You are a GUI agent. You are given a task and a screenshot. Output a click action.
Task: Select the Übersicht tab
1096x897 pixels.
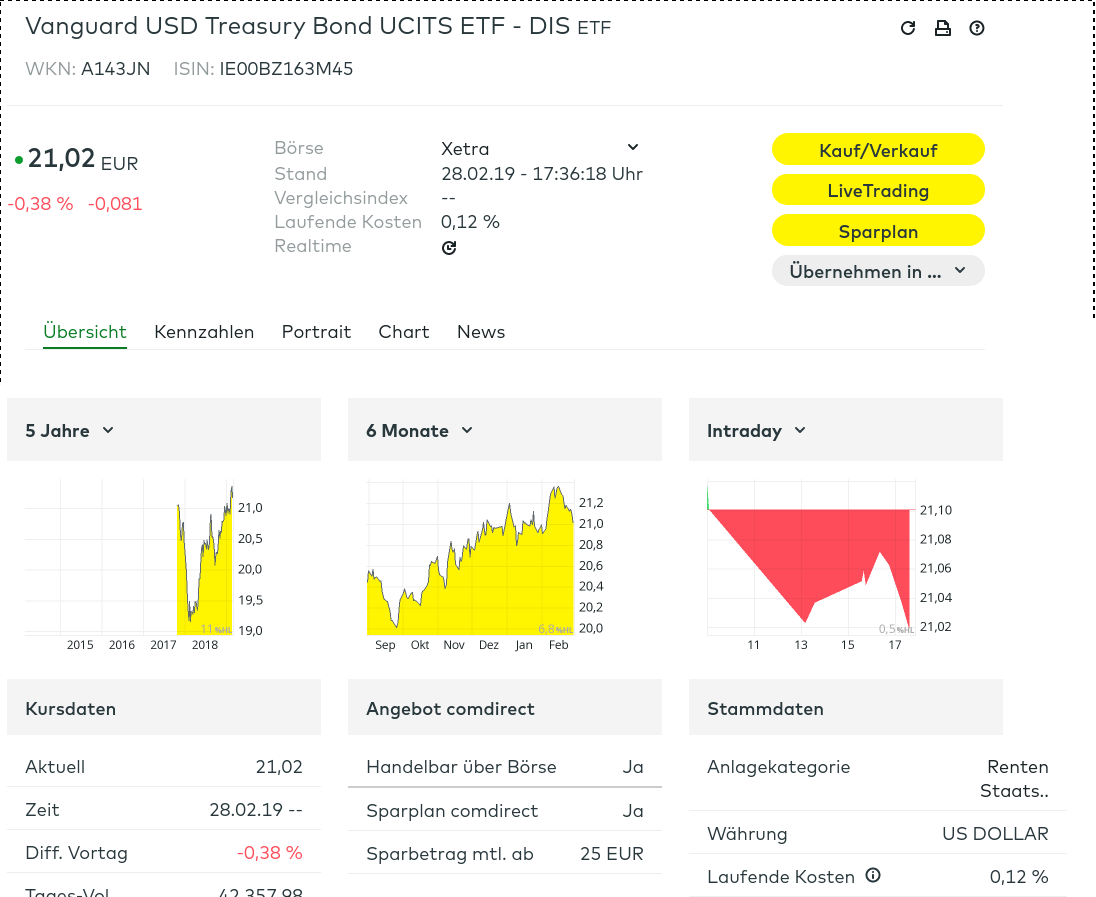pyautogui.click(x=85, y=332)
